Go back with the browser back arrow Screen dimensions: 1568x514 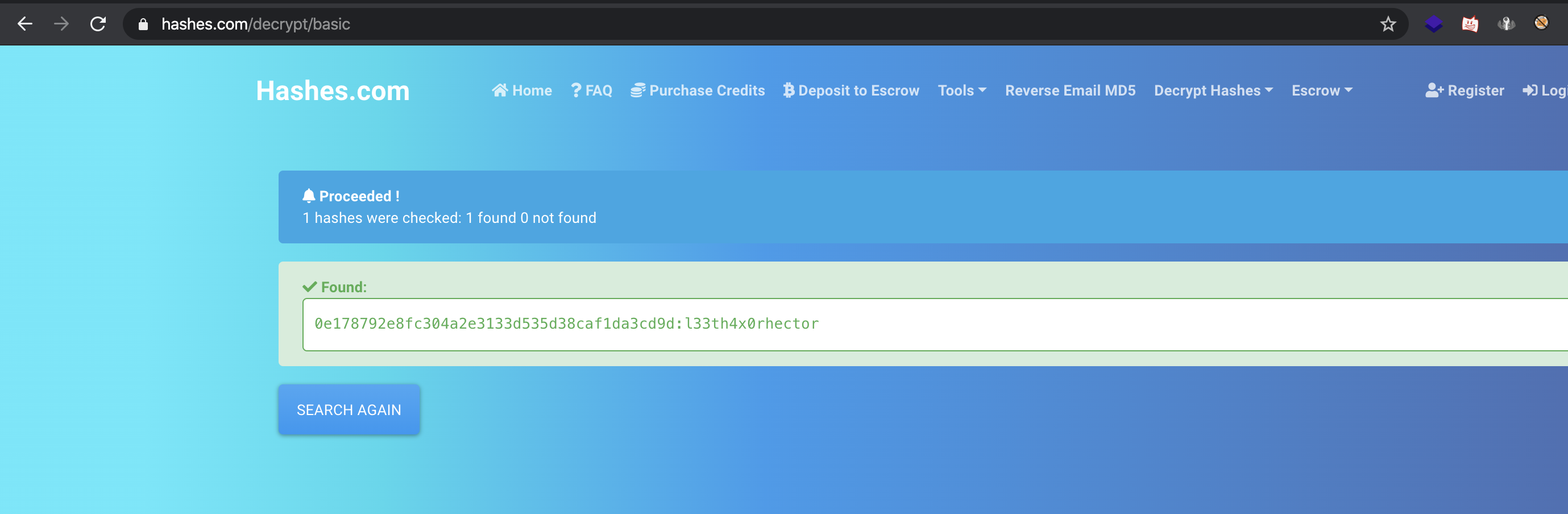click(25, 24)
